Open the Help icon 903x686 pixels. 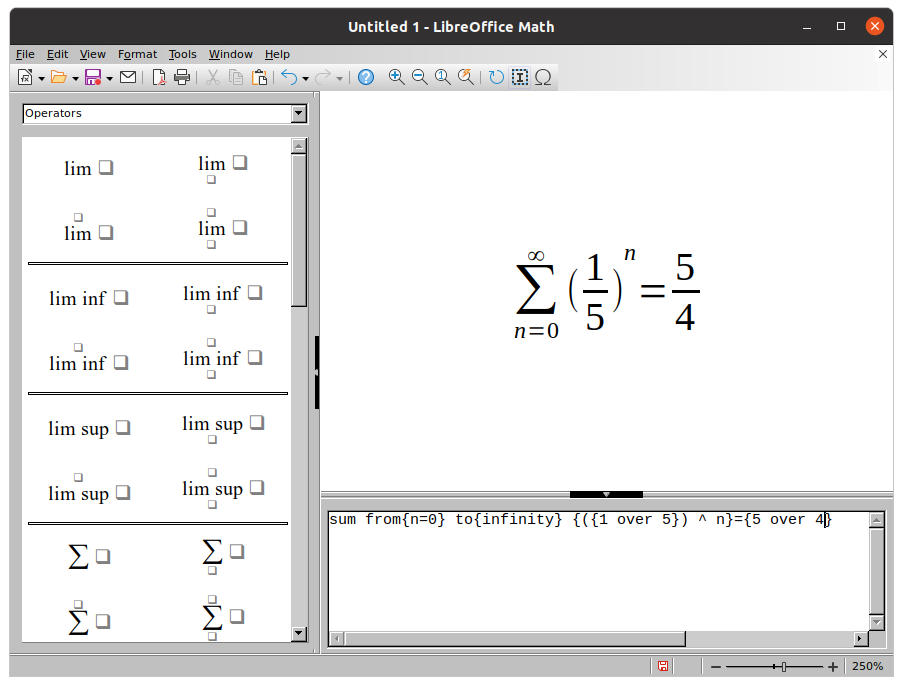(x=365, y=77)
